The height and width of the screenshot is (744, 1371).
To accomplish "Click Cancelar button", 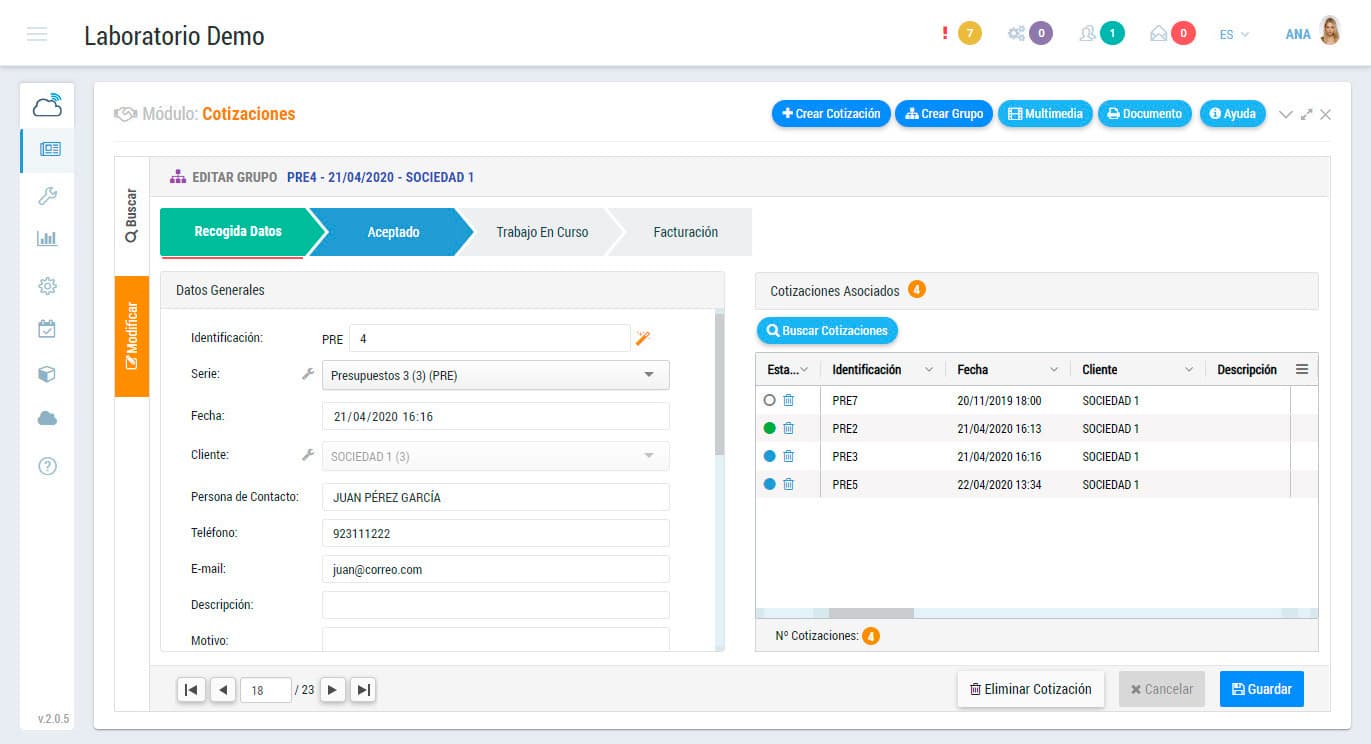I will (1162, 689).
